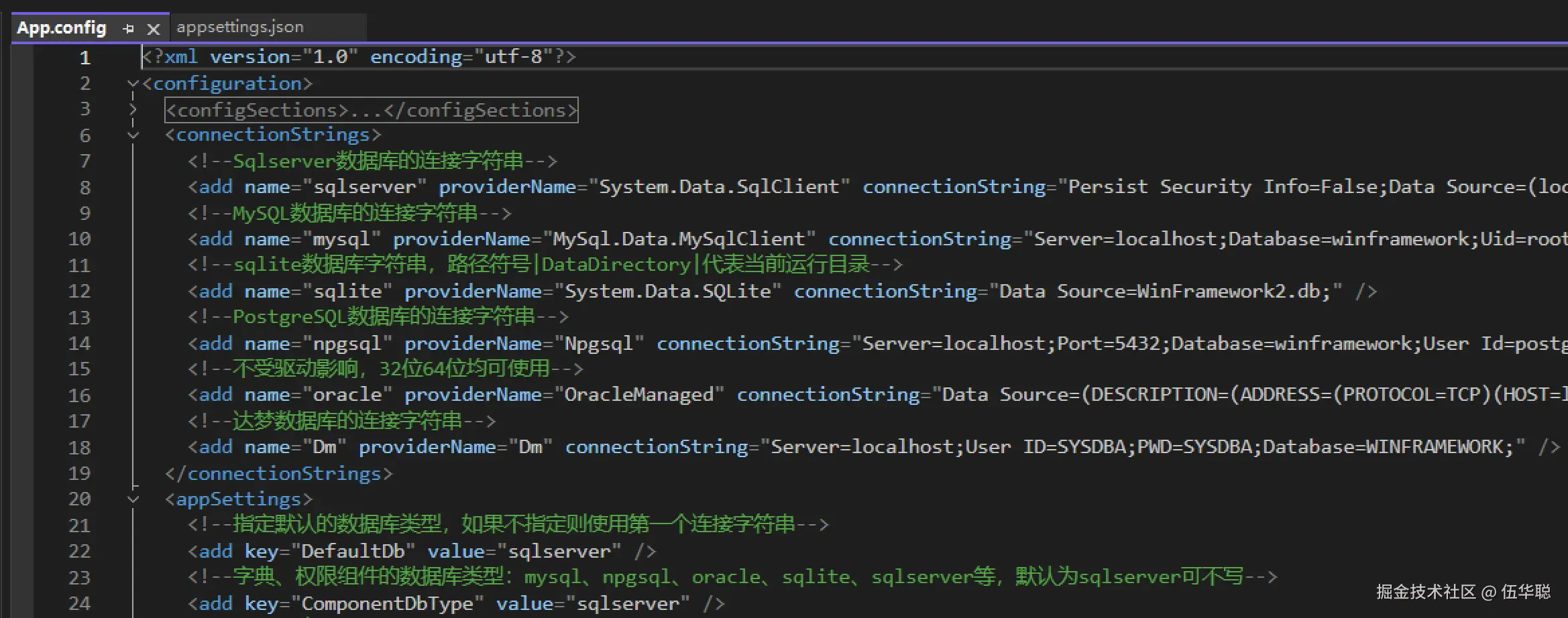Pin the App.config tab
1568x618 pixels.
tap(129, 29)
